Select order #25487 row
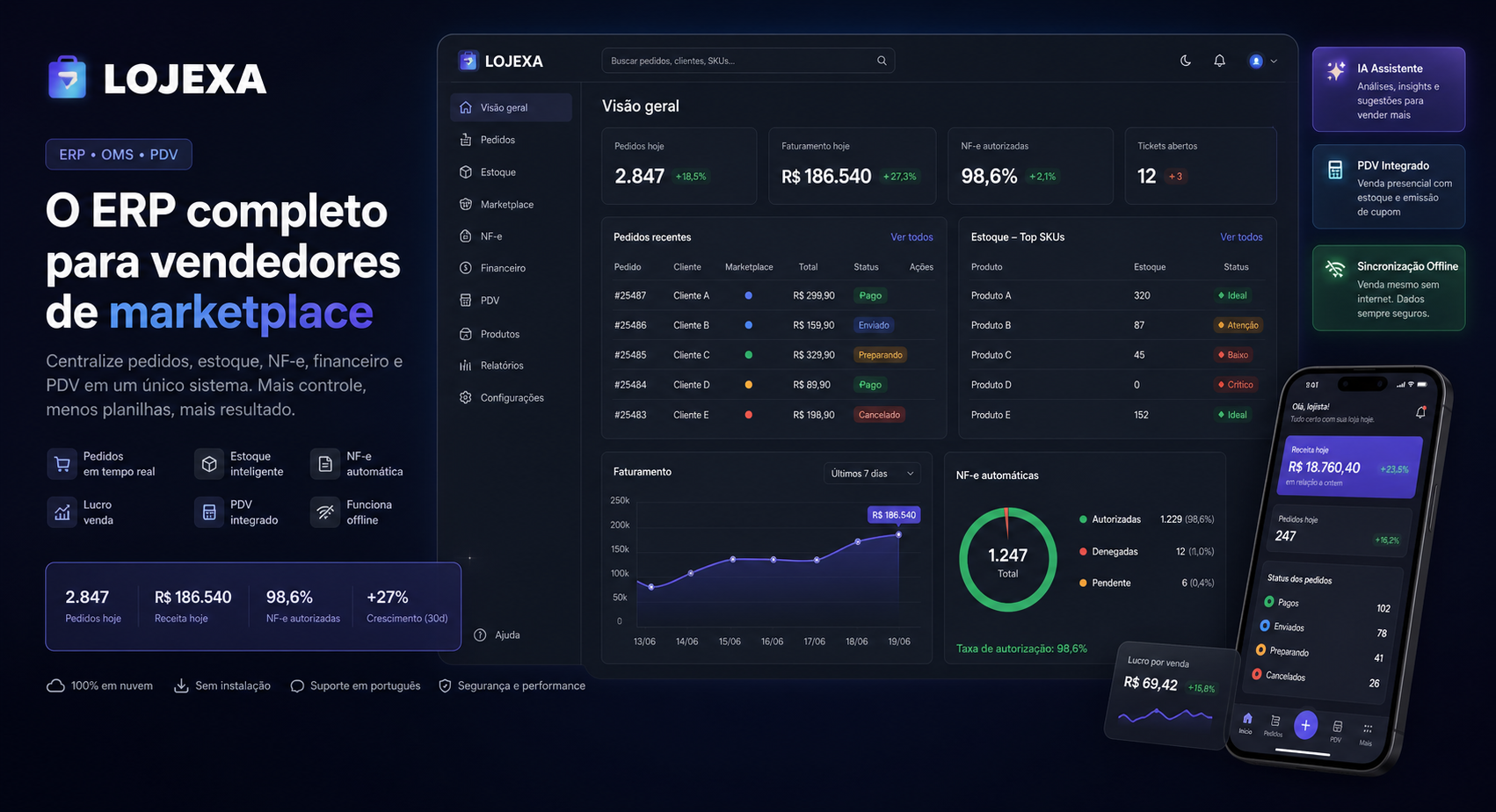 coord(773,295)
